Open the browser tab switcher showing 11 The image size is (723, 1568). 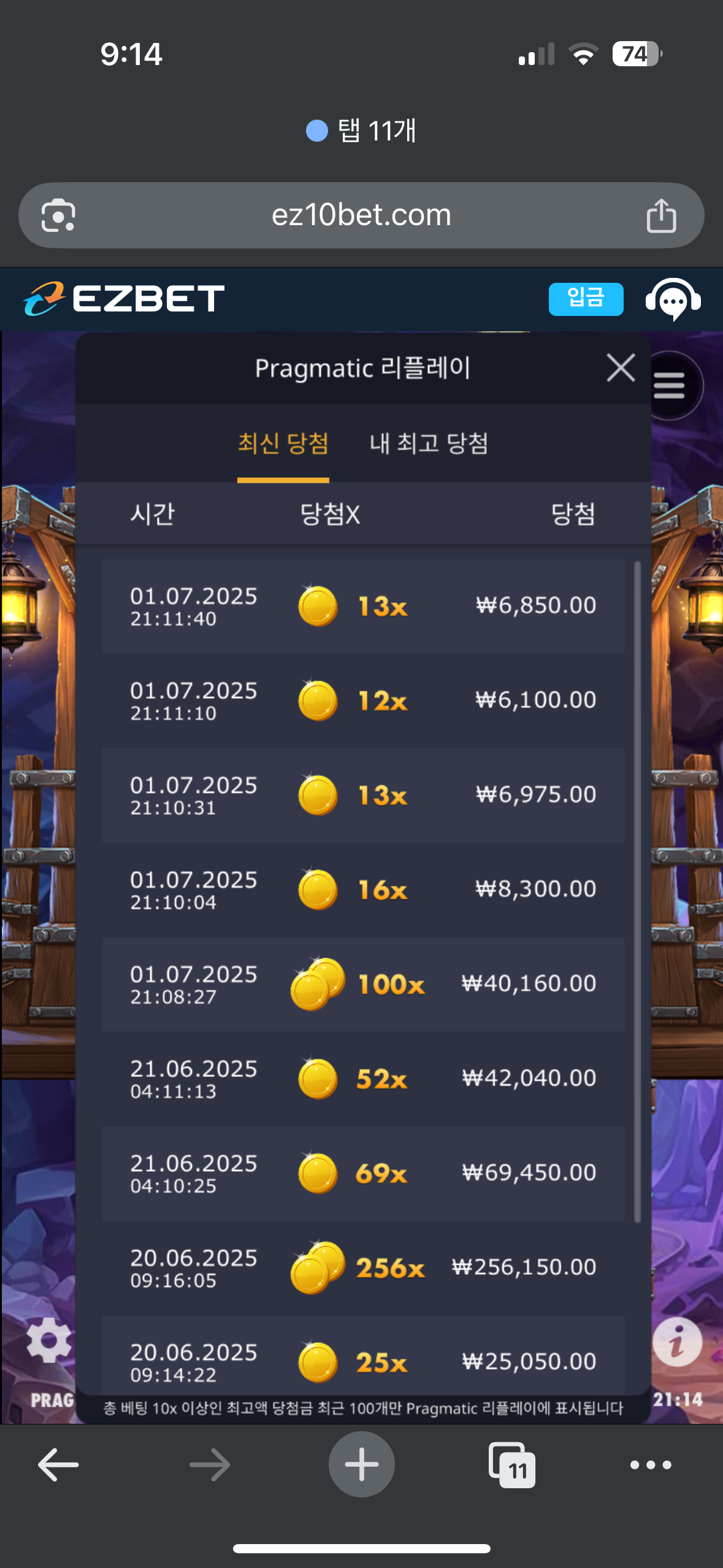[512, 1465]
